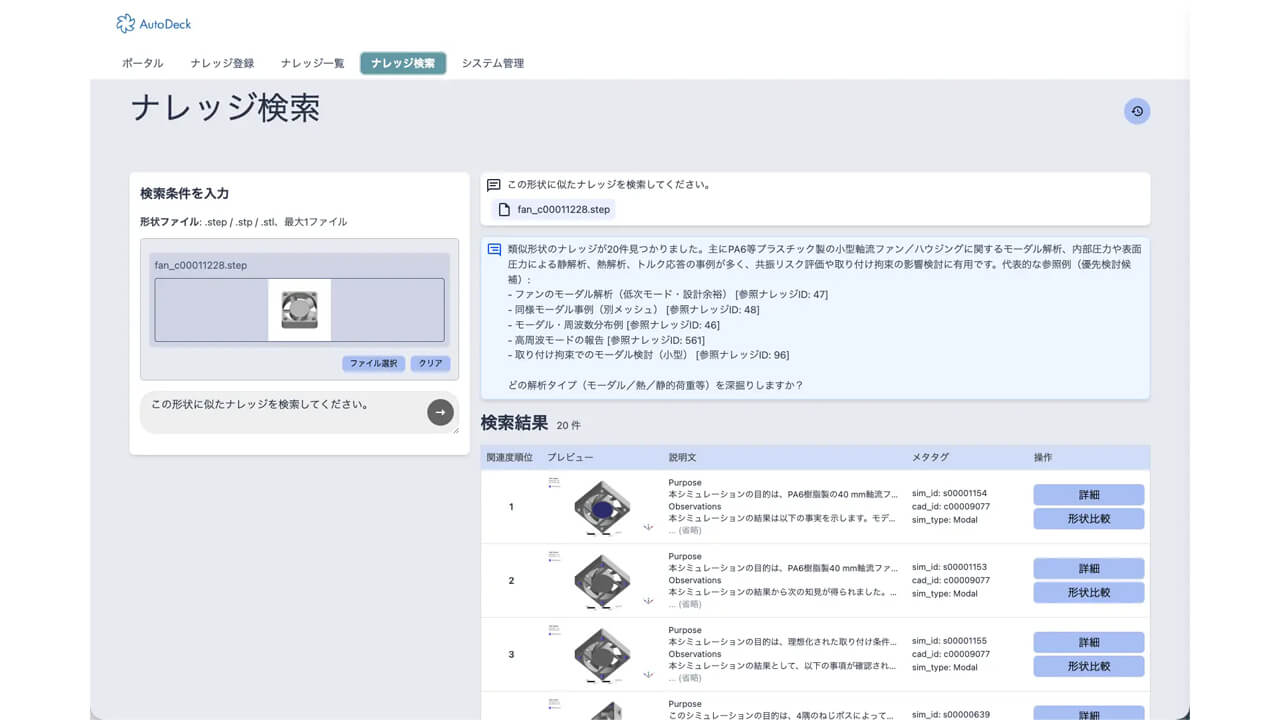Image resolution: width=1280 pixels, height=720 pixels.
Task: Click the ファイル選択 button
Action: click(x=373, y=364)
